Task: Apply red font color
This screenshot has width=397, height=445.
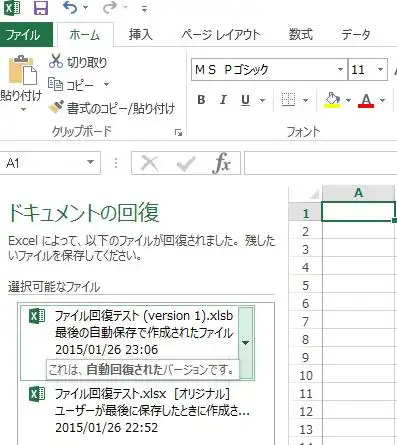Action: [366, 100]
